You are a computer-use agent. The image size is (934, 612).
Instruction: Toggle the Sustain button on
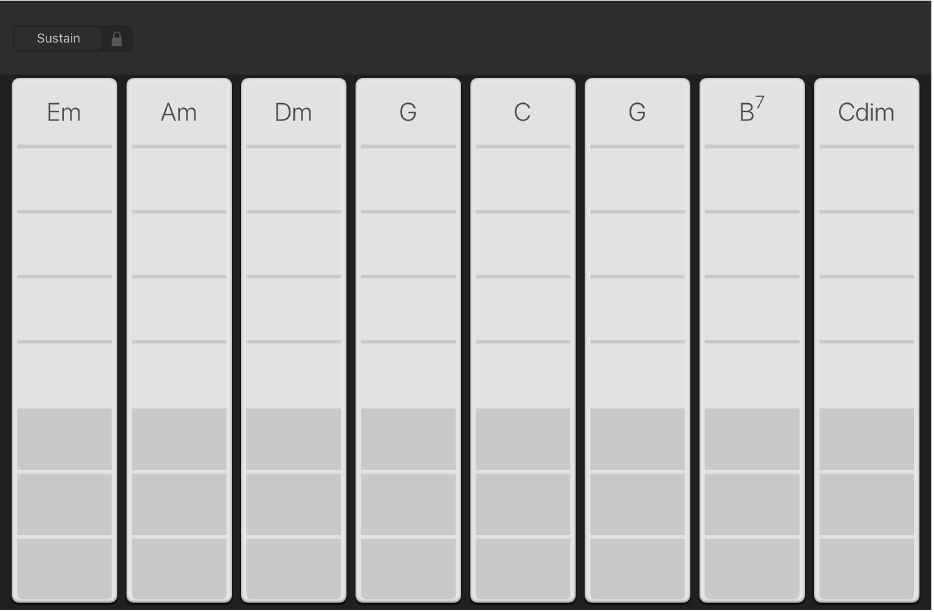pyautogui.click(x=55, y=38)
